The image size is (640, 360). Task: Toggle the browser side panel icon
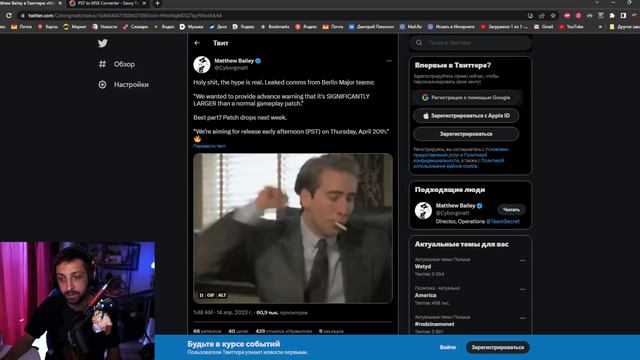click(x=623, y=16)
